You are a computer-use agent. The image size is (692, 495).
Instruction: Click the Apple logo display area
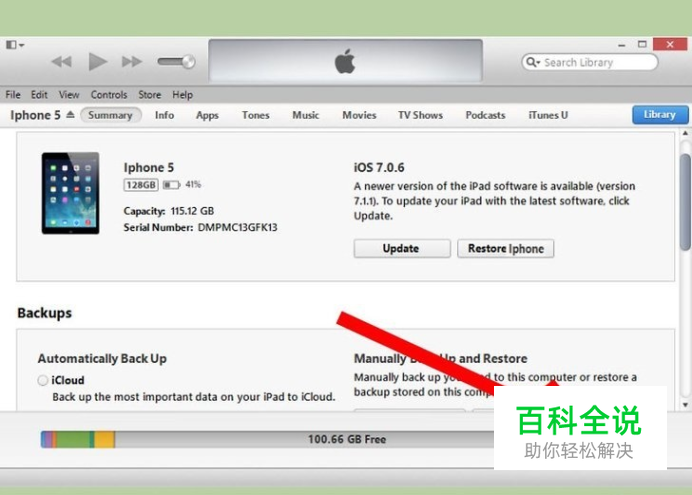coord(345,60)
